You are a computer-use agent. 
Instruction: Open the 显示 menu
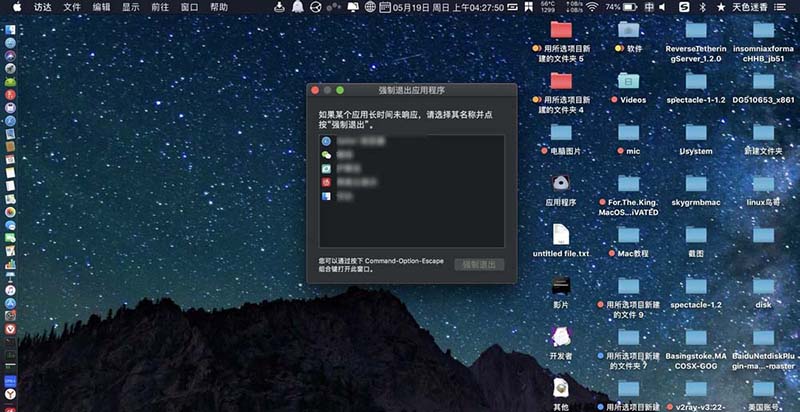pyautogui.click(x=131, y=7)
